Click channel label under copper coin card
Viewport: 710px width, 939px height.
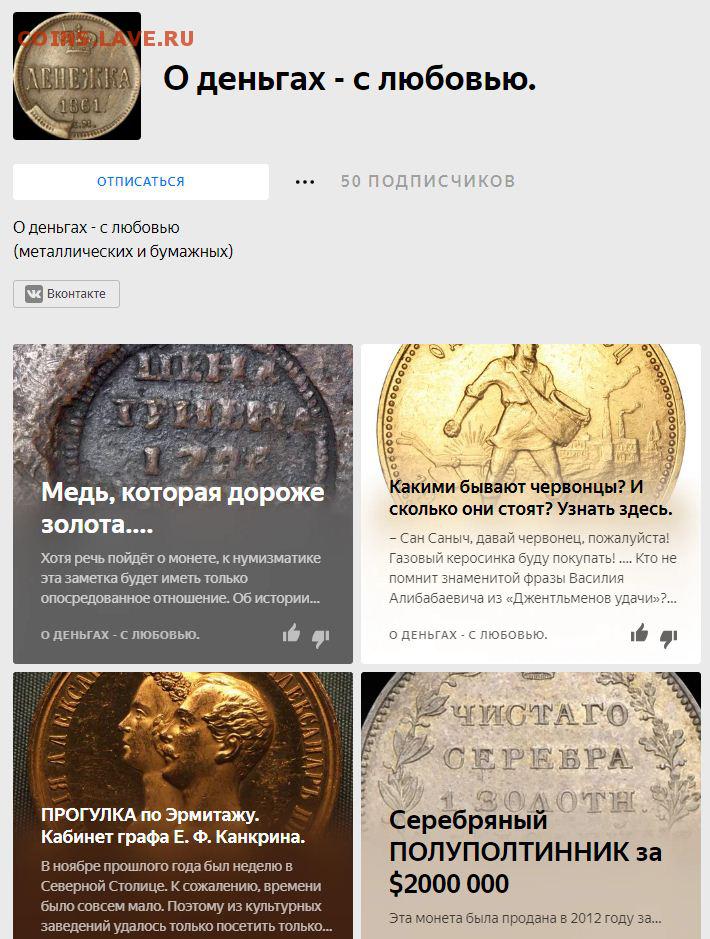click(x=120, y=635)
